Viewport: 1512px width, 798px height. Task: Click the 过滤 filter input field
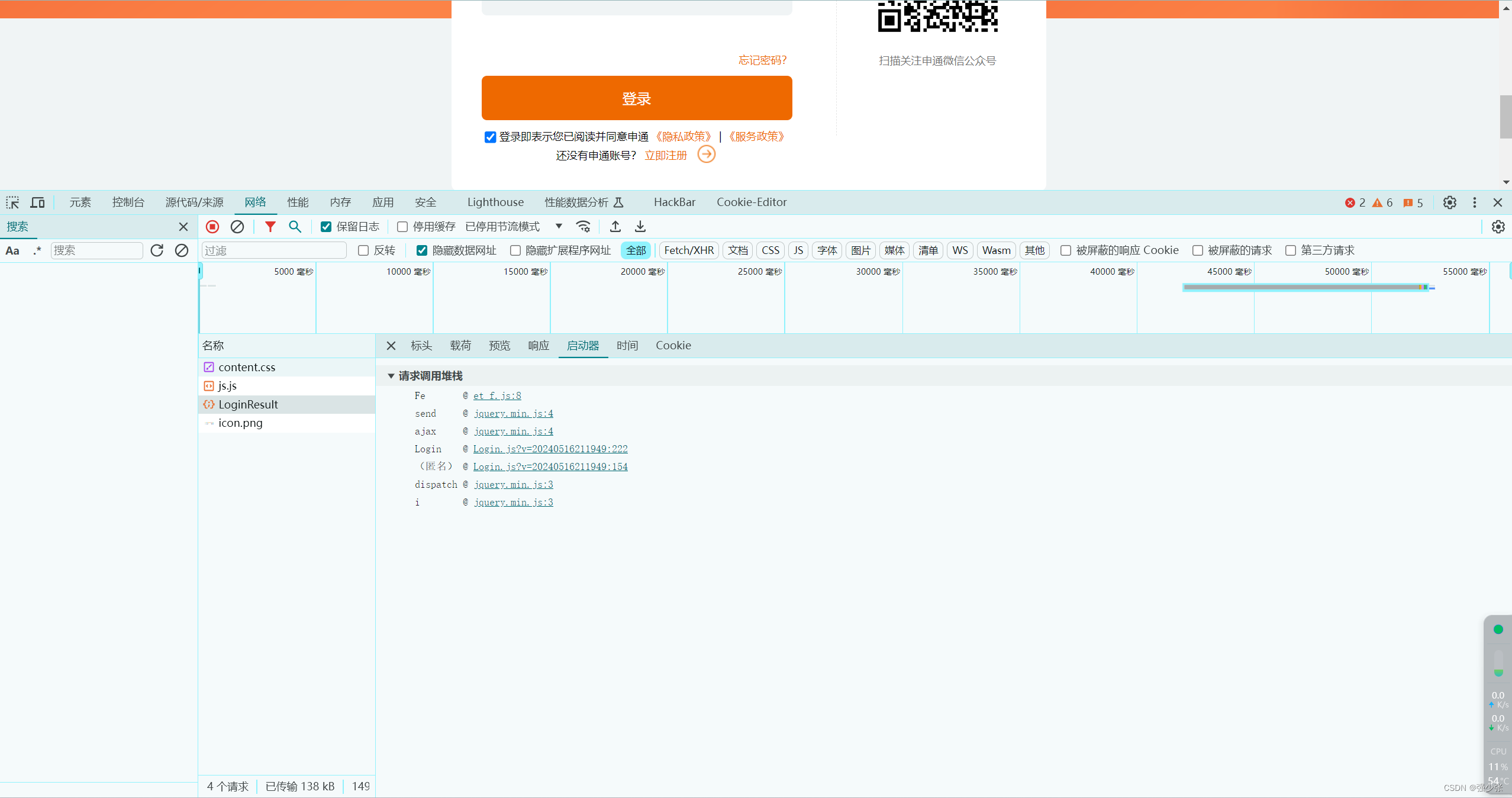click(274, 250)
